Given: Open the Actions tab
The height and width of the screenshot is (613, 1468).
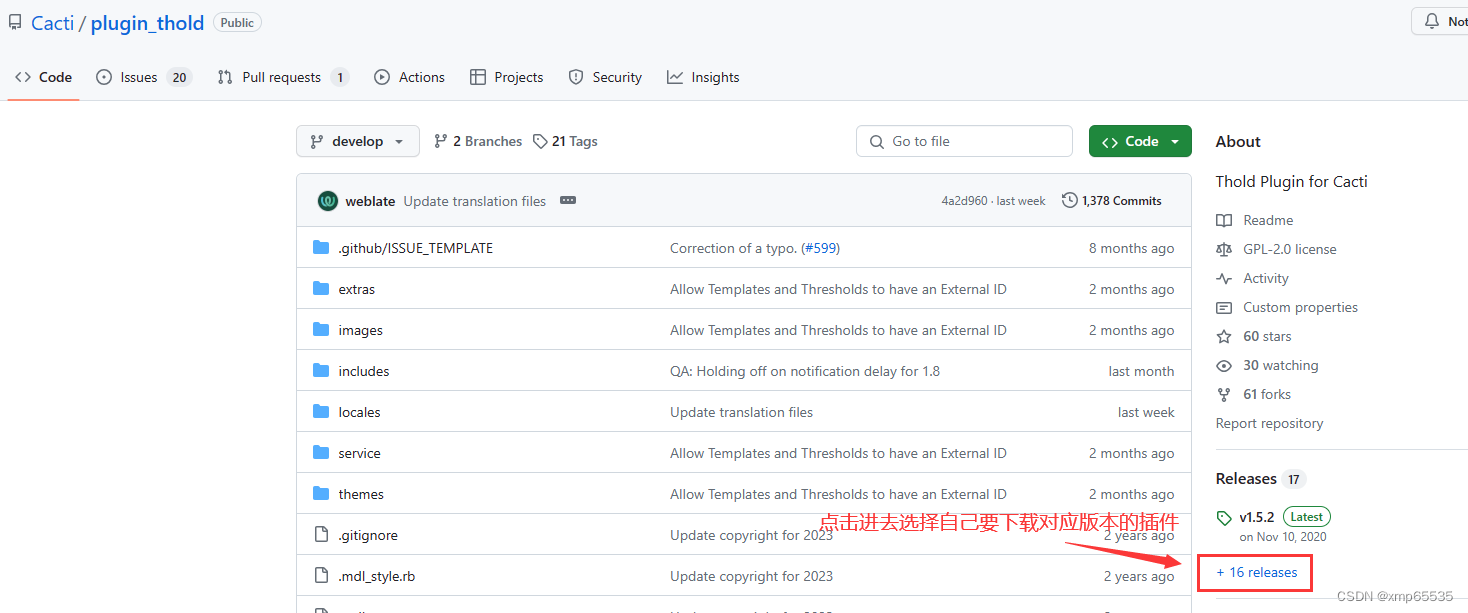Looking at the screenshot, I should pyautogui.click(x=409, y=77).
